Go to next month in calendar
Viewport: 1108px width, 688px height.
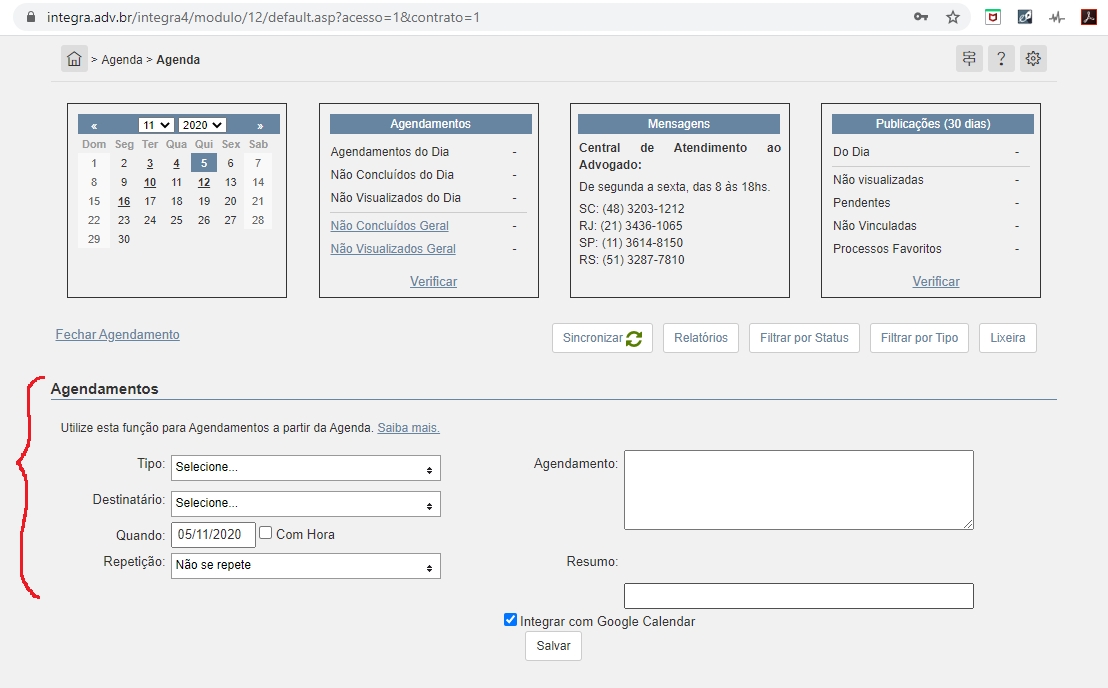(x=260, y=126)
